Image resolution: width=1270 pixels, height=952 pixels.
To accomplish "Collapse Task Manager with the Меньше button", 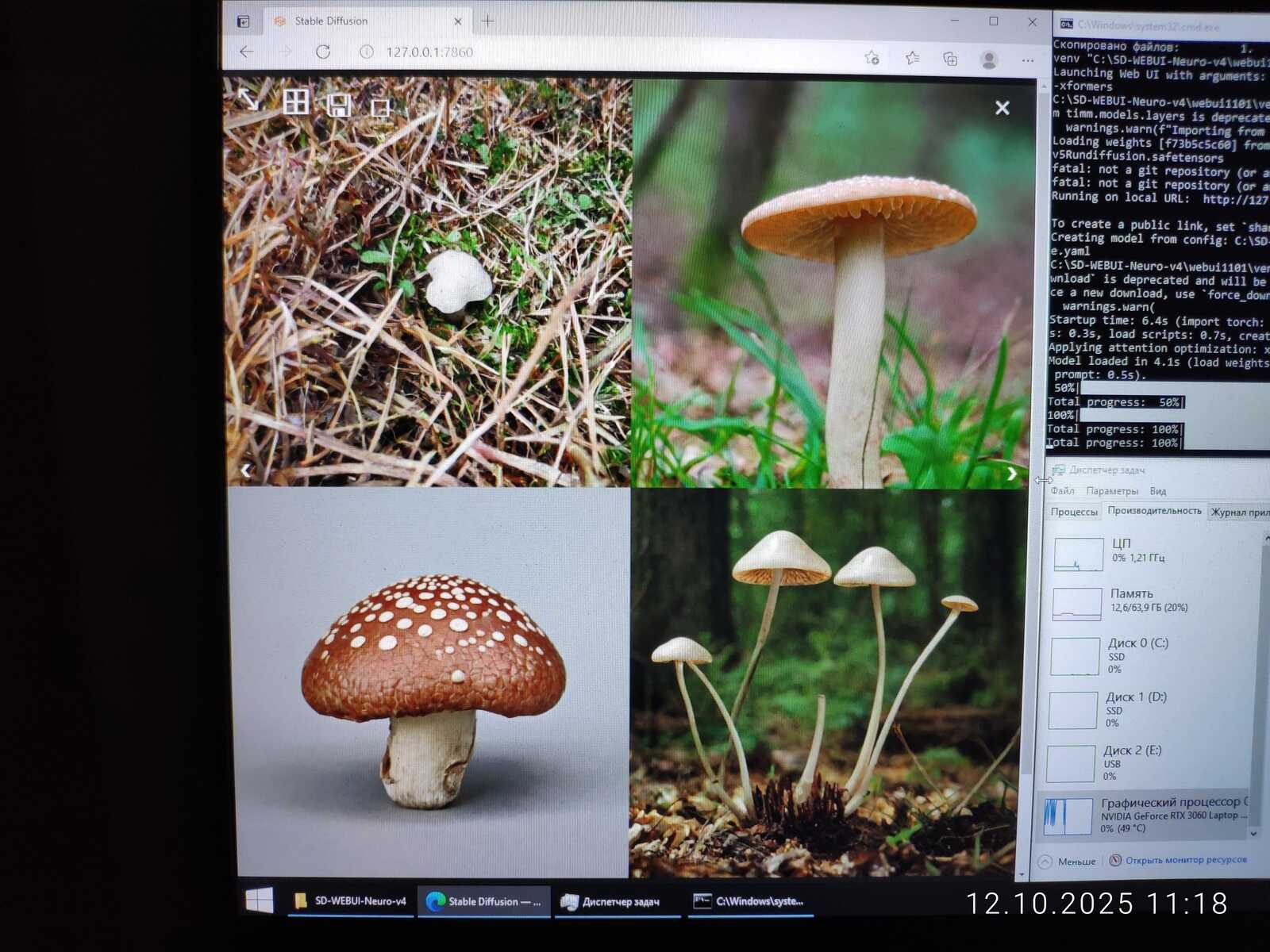I will pyautogui.click(x=1068, y=862).
